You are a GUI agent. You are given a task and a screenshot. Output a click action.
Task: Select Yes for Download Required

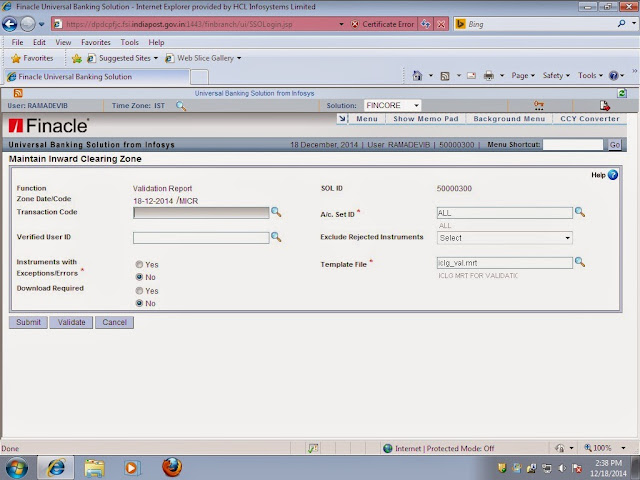pos(139,291)
